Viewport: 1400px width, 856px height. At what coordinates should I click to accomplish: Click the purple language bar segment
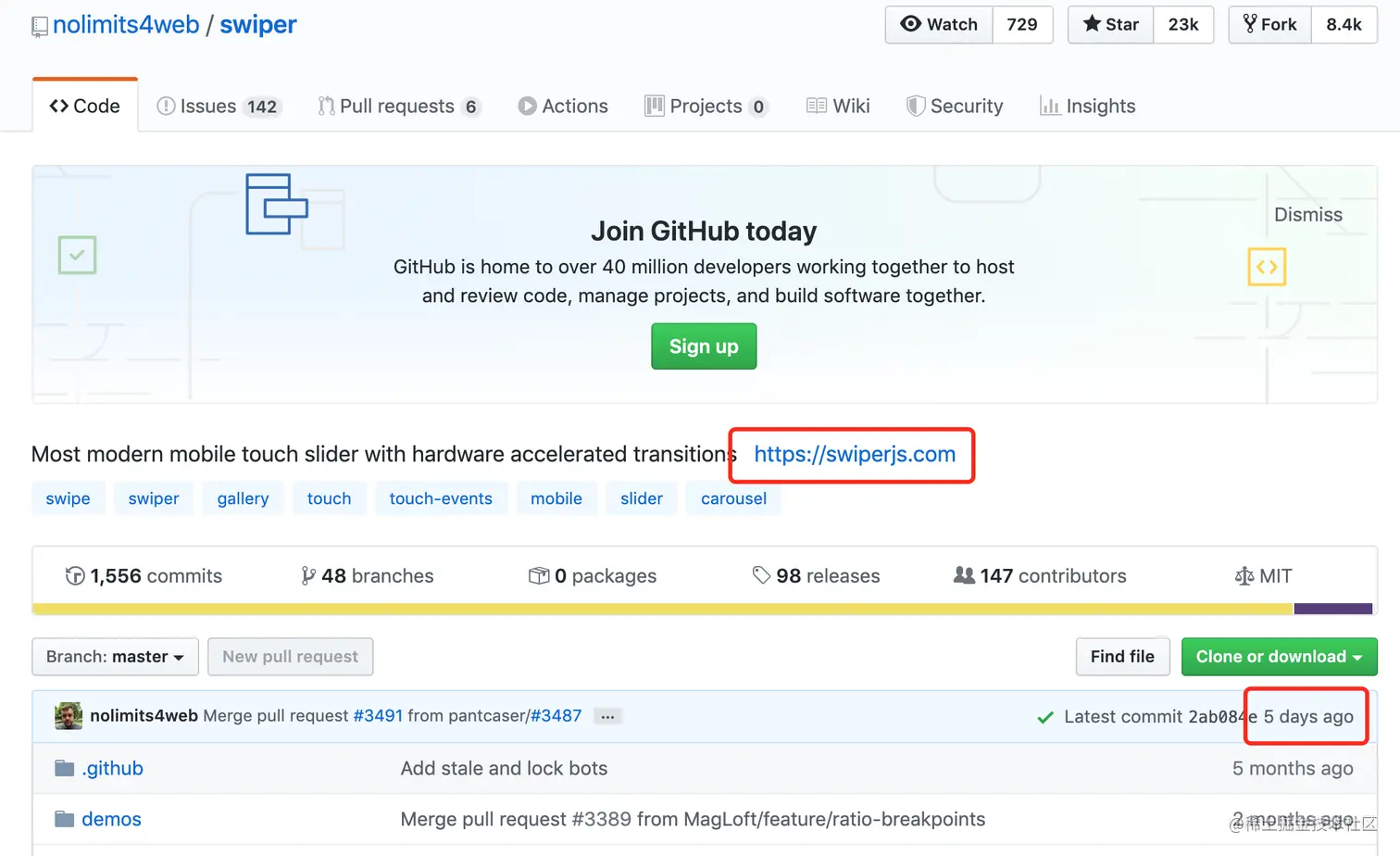[x=1332, y=610]
